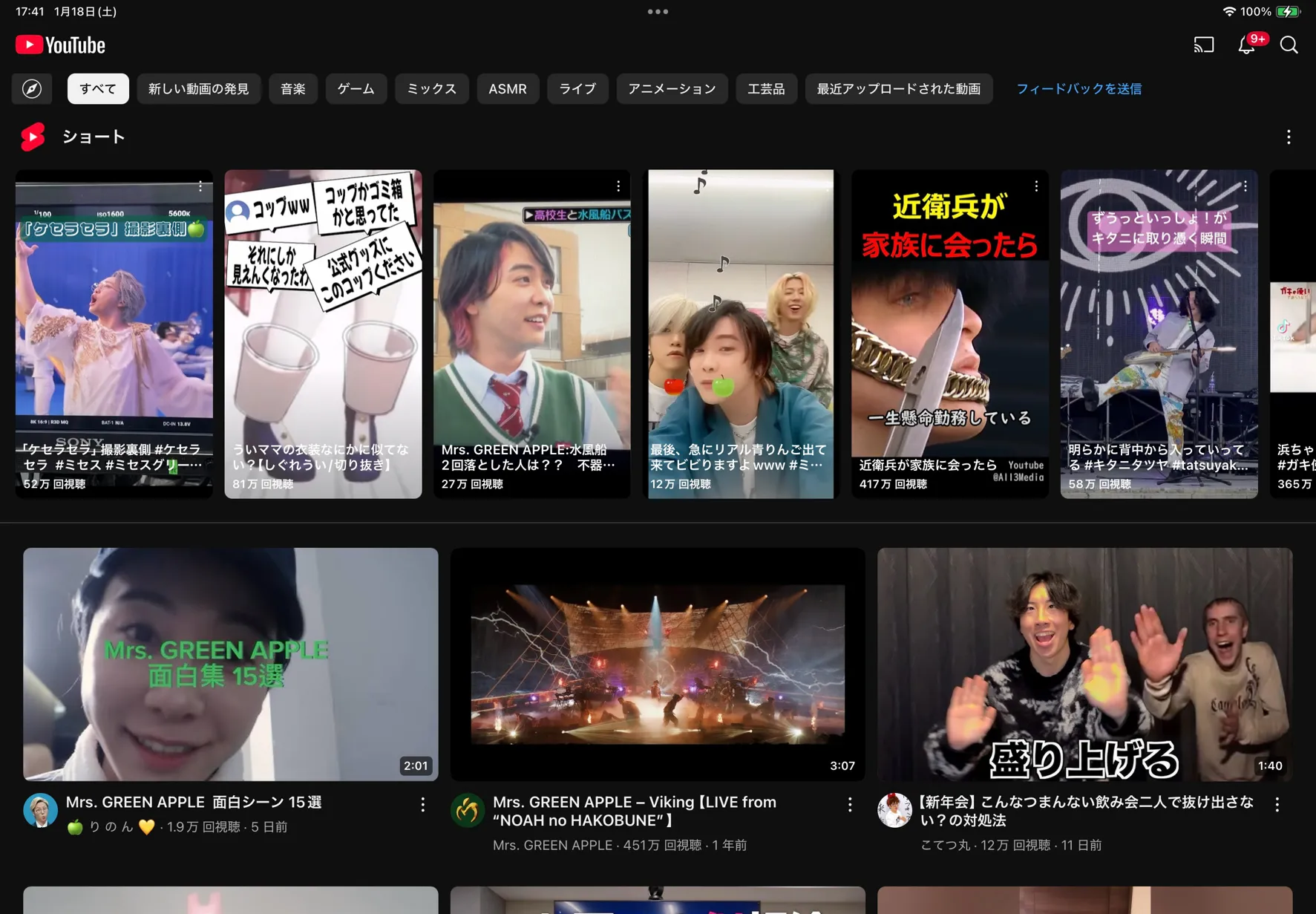This screenshot has height=914, width=1316.
Task: Play the Viking live concert thumbnail
Action: [x=658, y=665]
